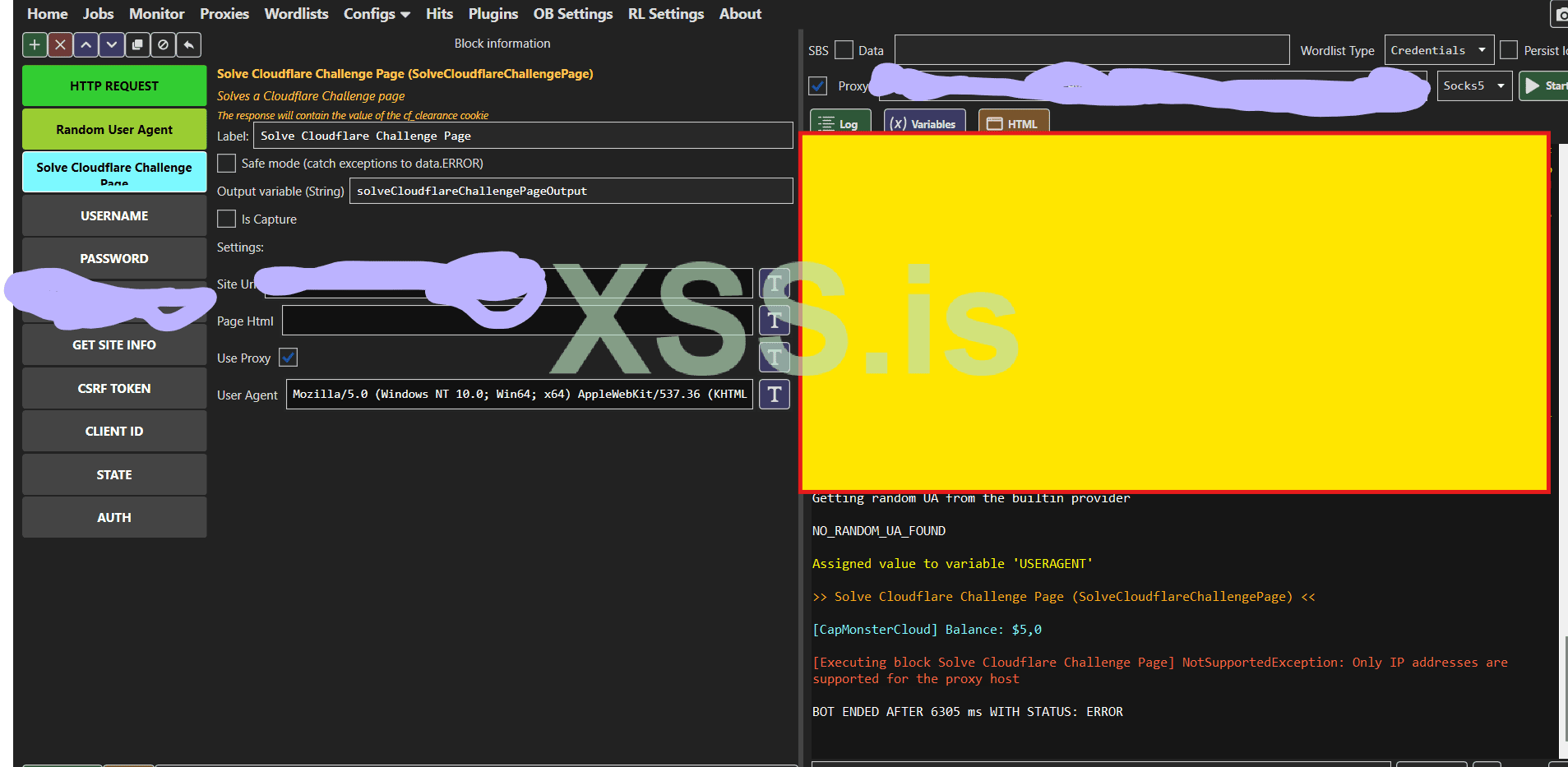The height and width of the screenshot is (767, 1568).
Task: Open the Wordlists page
Action: point(296,14)
